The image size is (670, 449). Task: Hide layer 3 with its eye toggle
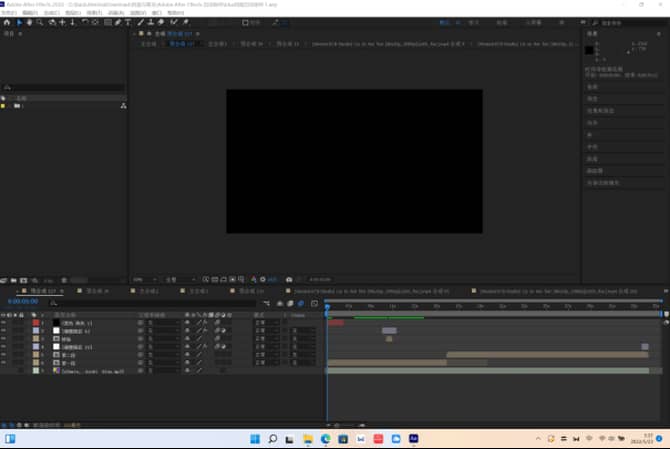pyautogui.click(x=3, y=339)
